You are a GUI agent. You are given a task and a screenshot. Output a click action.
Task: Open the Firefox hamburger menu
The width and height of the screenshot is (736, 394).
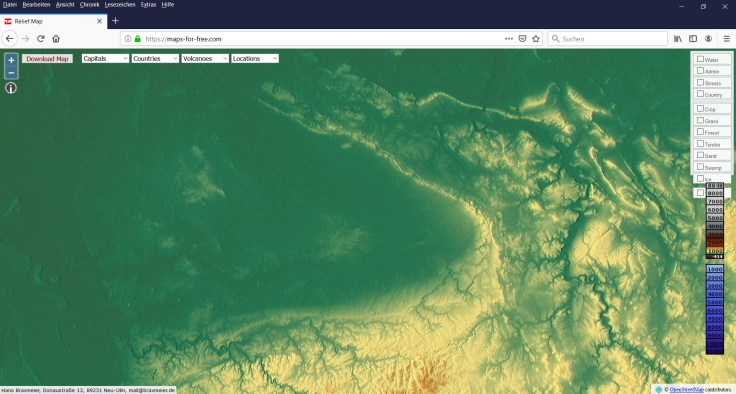click(x=727, y=39)
